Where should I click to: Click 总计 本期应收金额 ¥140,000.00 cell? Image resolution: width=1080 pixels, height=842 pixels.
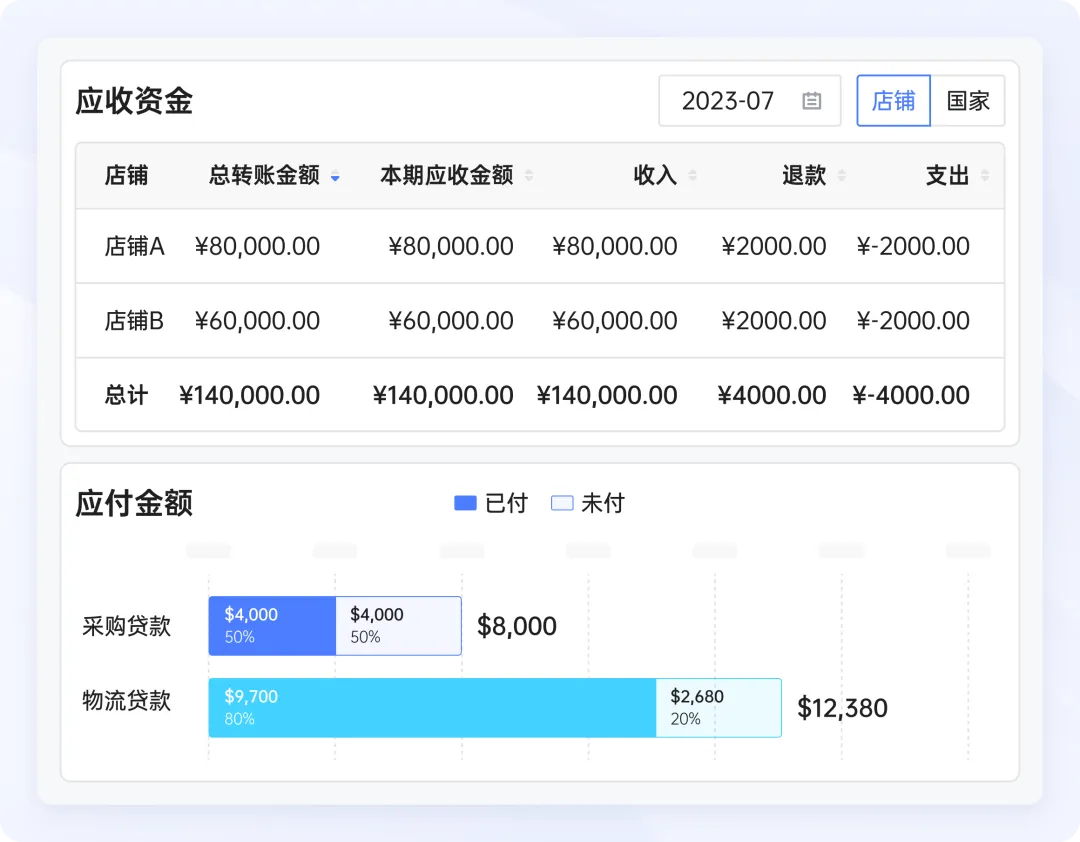(x=443, y=395)
